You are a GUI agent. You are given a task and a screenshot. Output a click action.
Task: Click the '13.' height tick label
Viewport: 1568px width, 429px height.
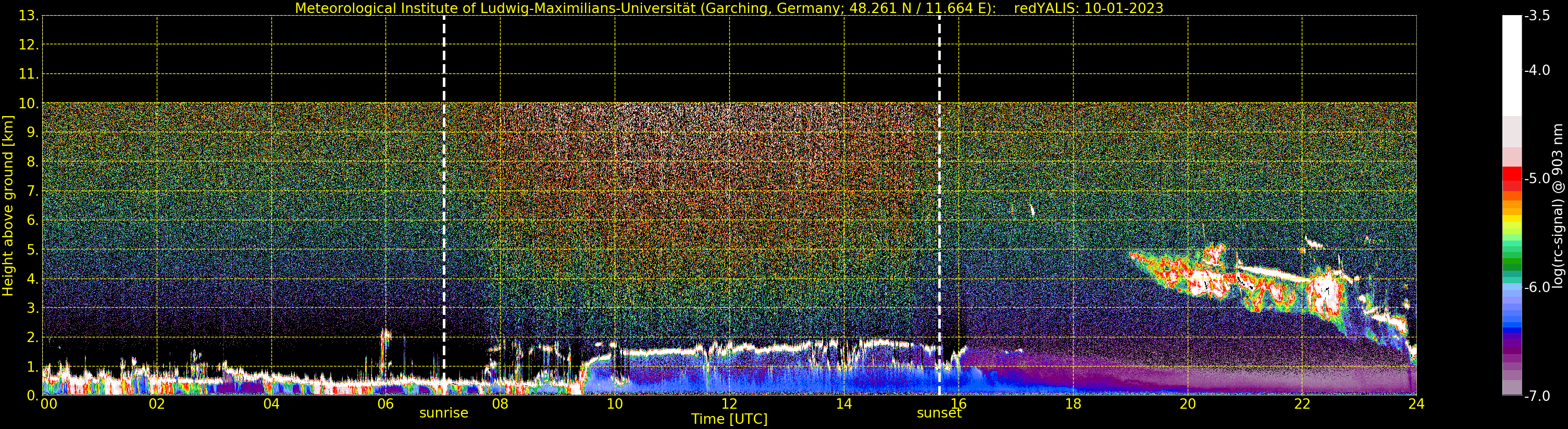point(29,16)
